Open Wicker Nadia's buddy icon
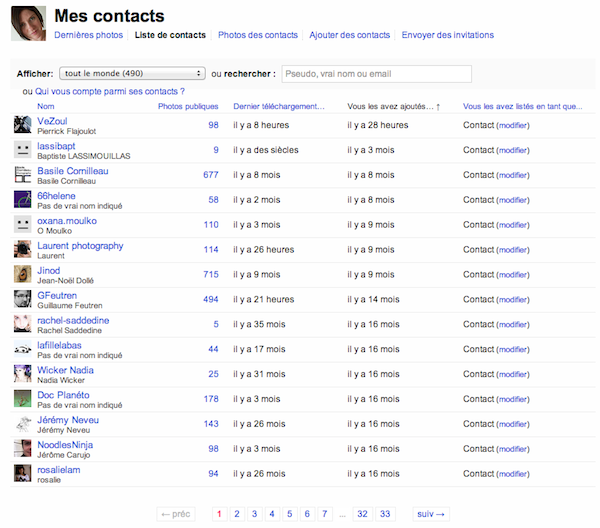 pos(23,373)
